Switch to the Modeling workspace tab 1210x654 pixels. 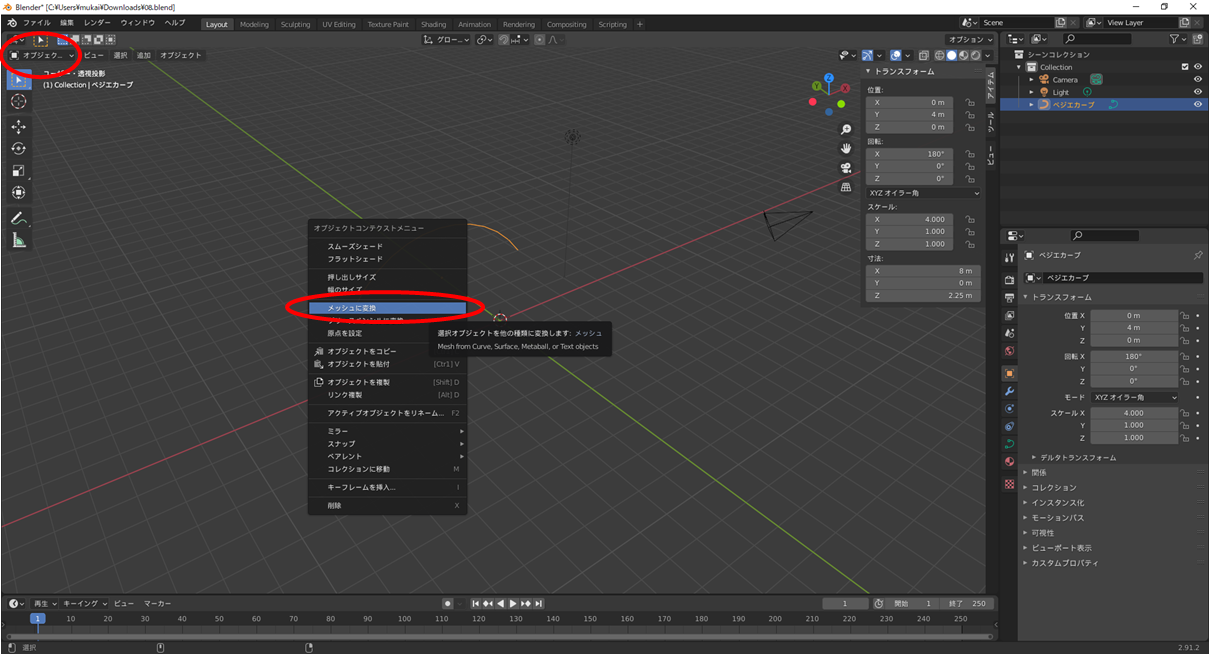254,24
